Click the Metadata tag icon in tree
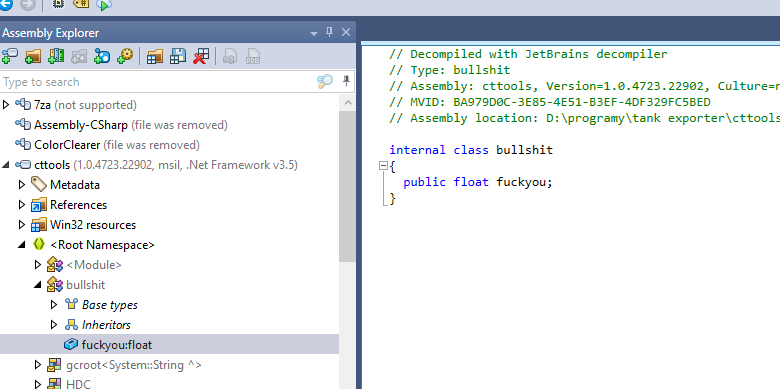Image resolution: width=780 pixels, height=389 pixels. point(38,185)
